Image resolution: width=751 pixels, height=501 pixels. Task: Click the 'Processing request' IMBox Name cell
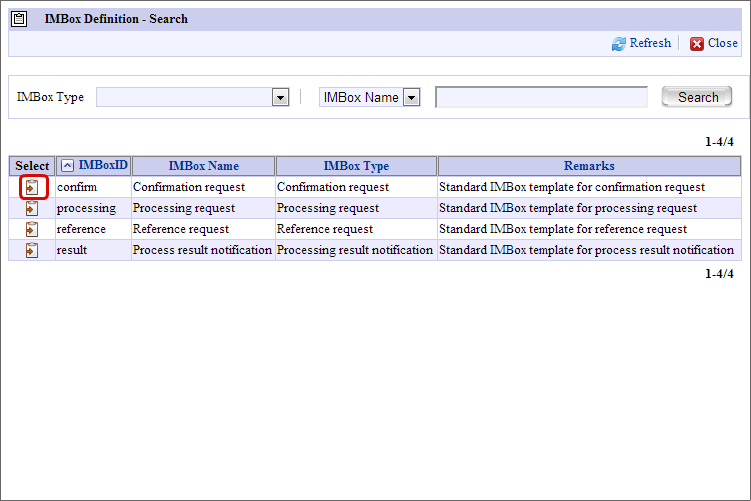click(203, 208)
